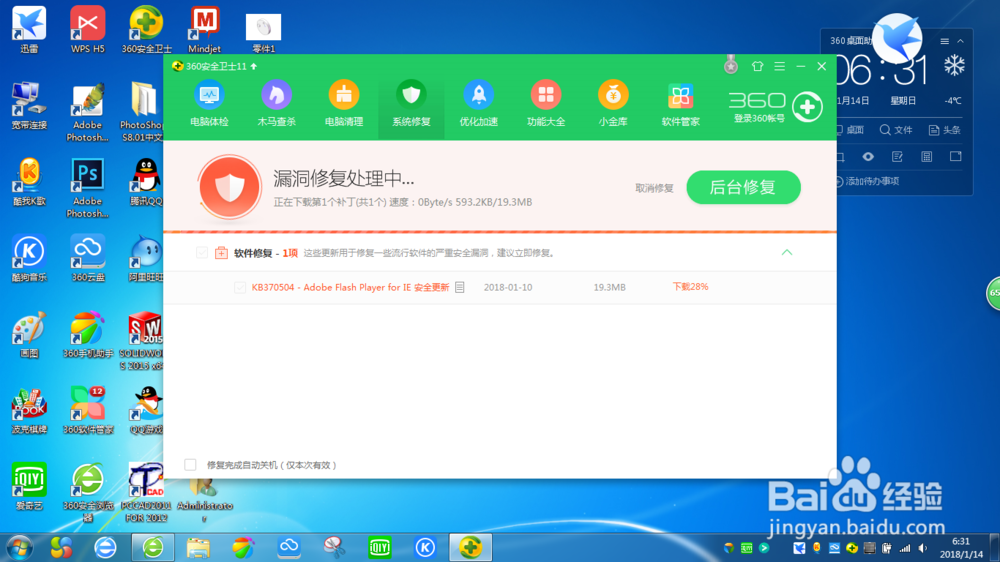Click the taskbar clock showing 6:31
This screenshot has height=562, width=1000.
960,548
